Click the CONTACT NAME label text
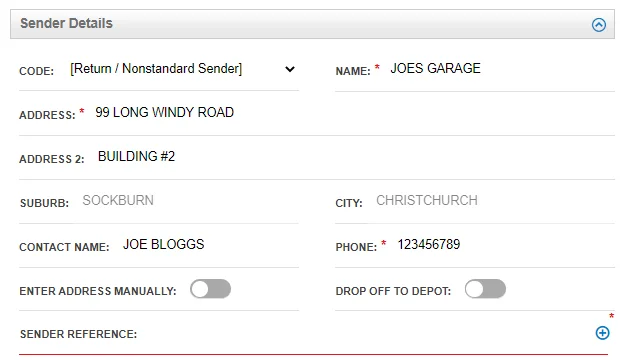Viewport: 629px width, 360px height. point(64,247)
